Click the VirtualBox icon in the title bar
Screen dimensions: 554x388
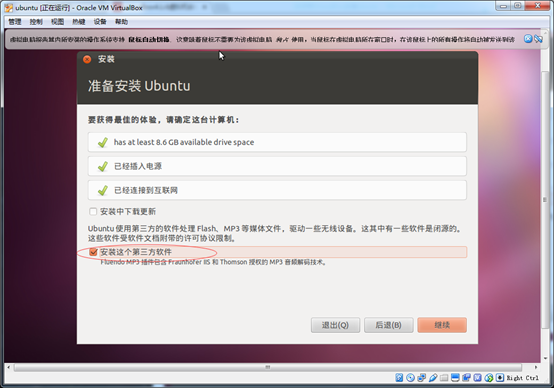pos(8,8)
